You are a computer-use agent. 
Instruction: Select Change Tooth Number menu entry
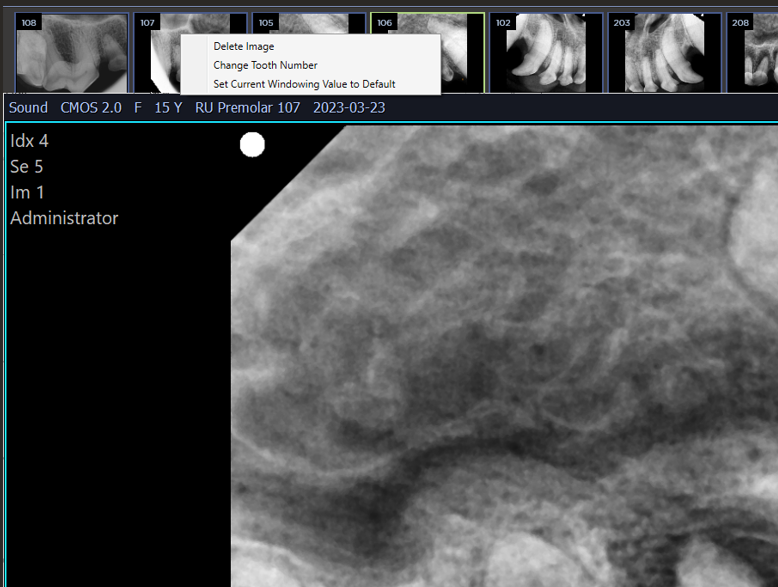pos(265,65)
